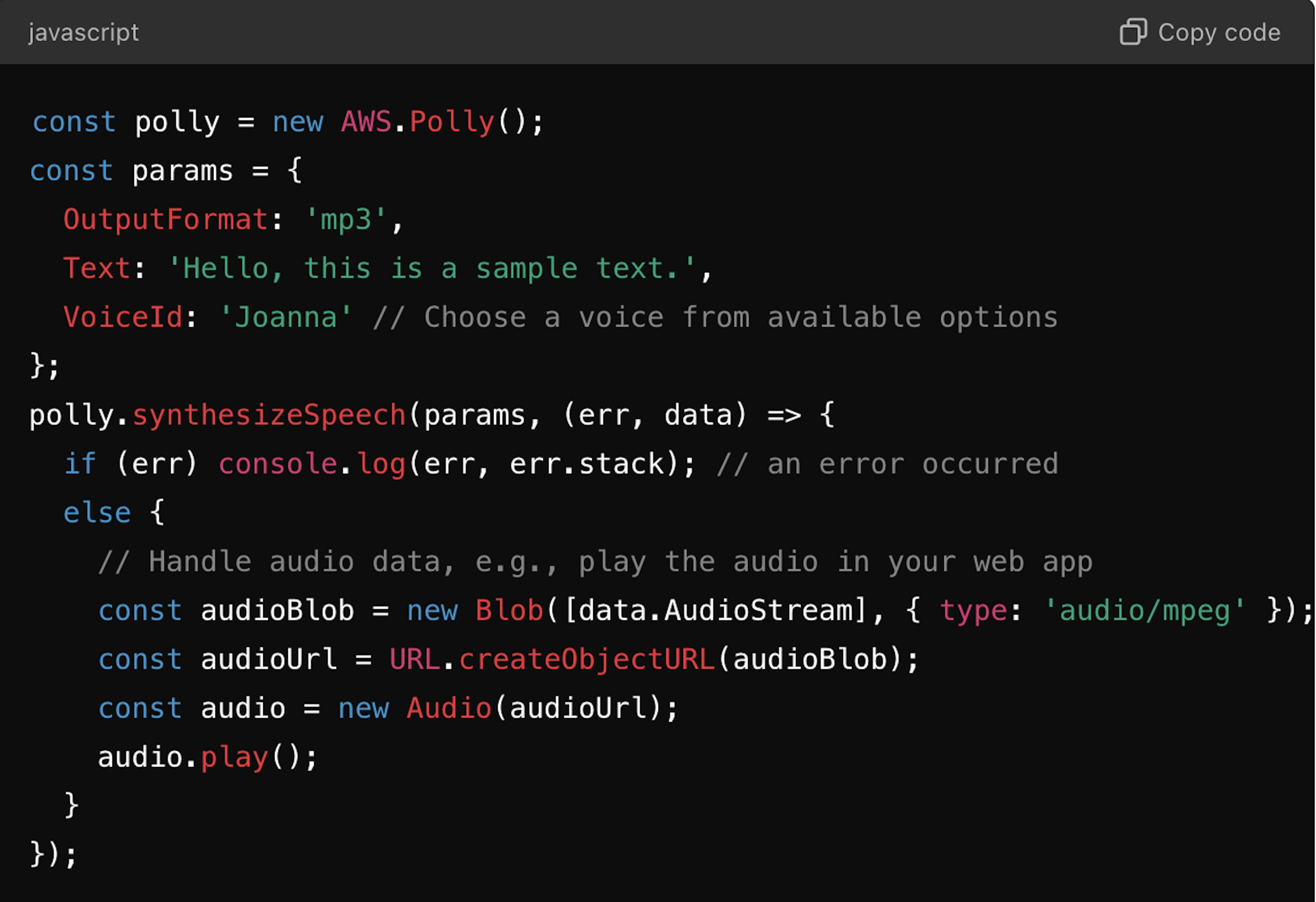This screenshot has width=1316, height=902.
Task: Click the OutputFormat property key
Action: coord(165,220)
